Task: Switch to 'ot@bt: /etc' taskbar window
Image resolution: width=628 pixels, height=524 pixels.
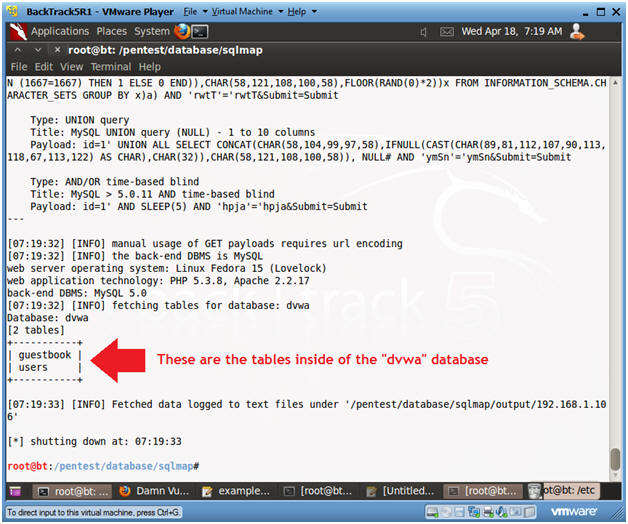Action: tap(570, 490)
